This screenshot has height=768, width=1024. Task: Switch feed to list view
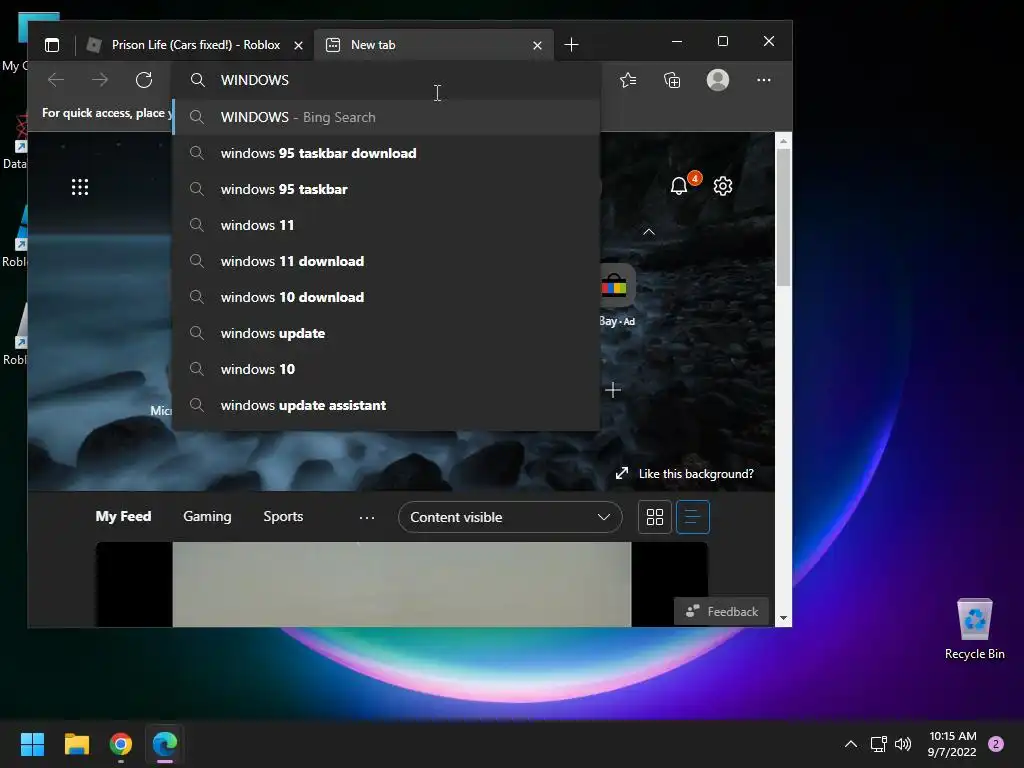pos(692,517)
